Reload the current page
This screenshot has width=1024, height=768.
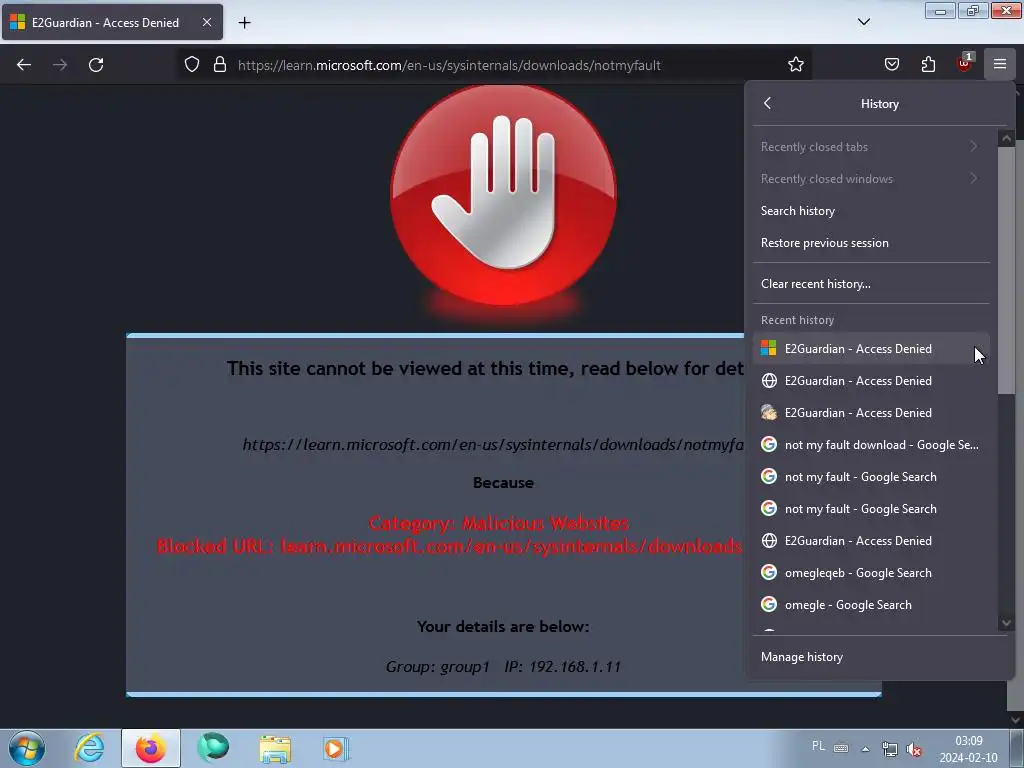96,65
